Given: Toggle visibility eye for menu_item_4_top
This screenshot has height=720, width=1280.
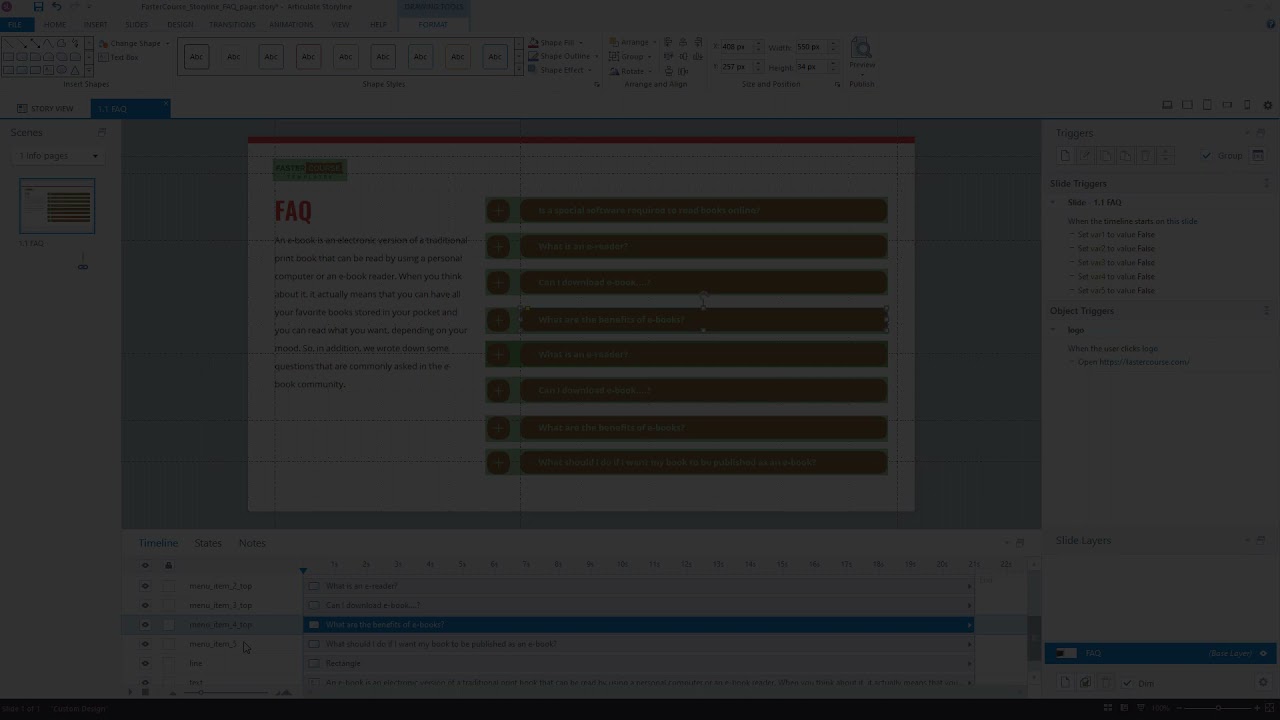Looking at the screenshot, I should (x=145, y=625).
